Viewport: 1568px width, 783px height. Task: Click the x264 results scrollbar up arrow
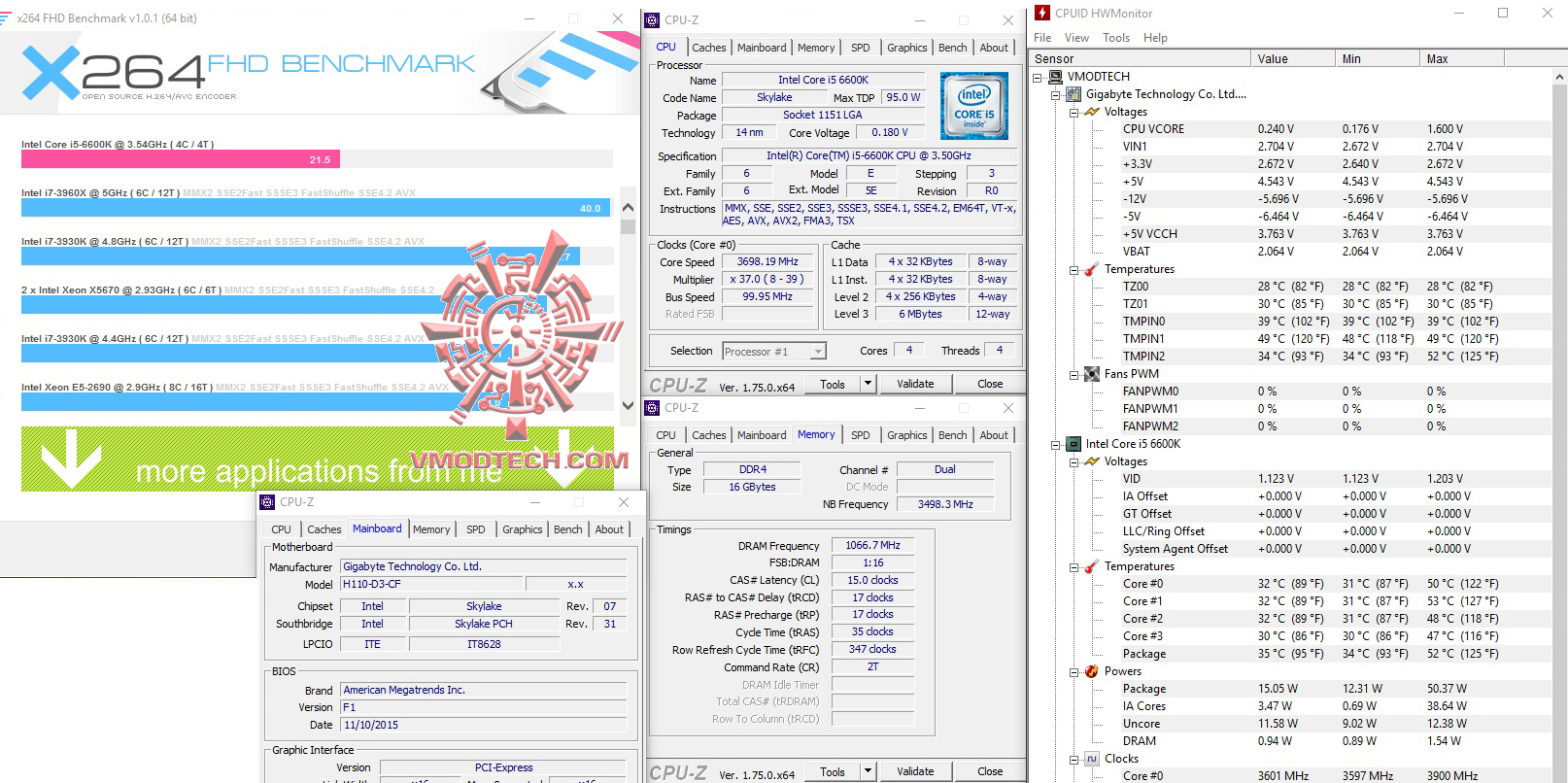[628, 208]
